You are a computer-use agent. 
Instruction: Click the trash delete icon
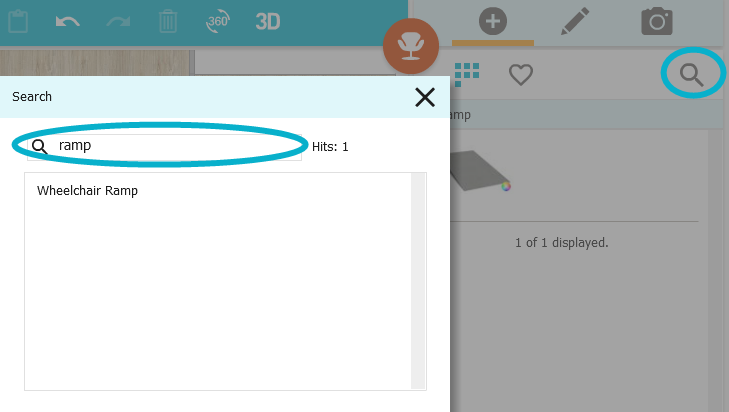tap(168, 21)
